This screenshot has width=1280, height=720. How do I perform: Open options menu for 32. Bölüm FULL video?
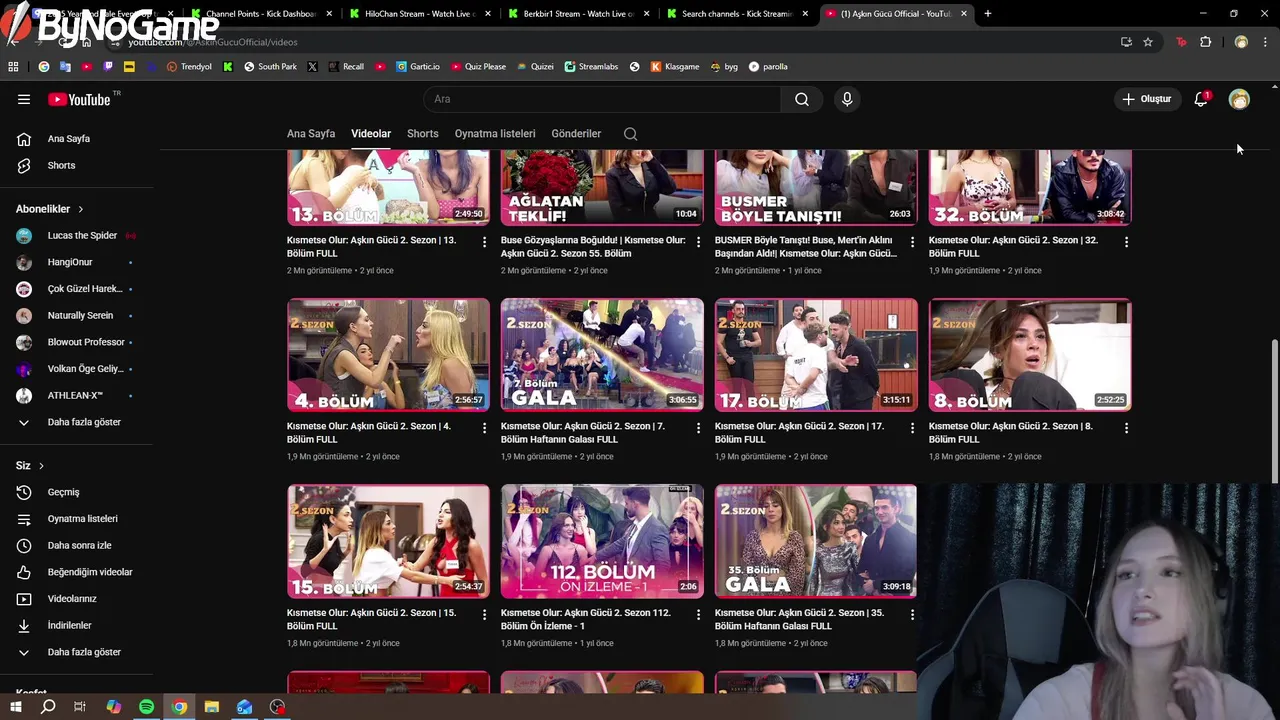coord(1126,242)
